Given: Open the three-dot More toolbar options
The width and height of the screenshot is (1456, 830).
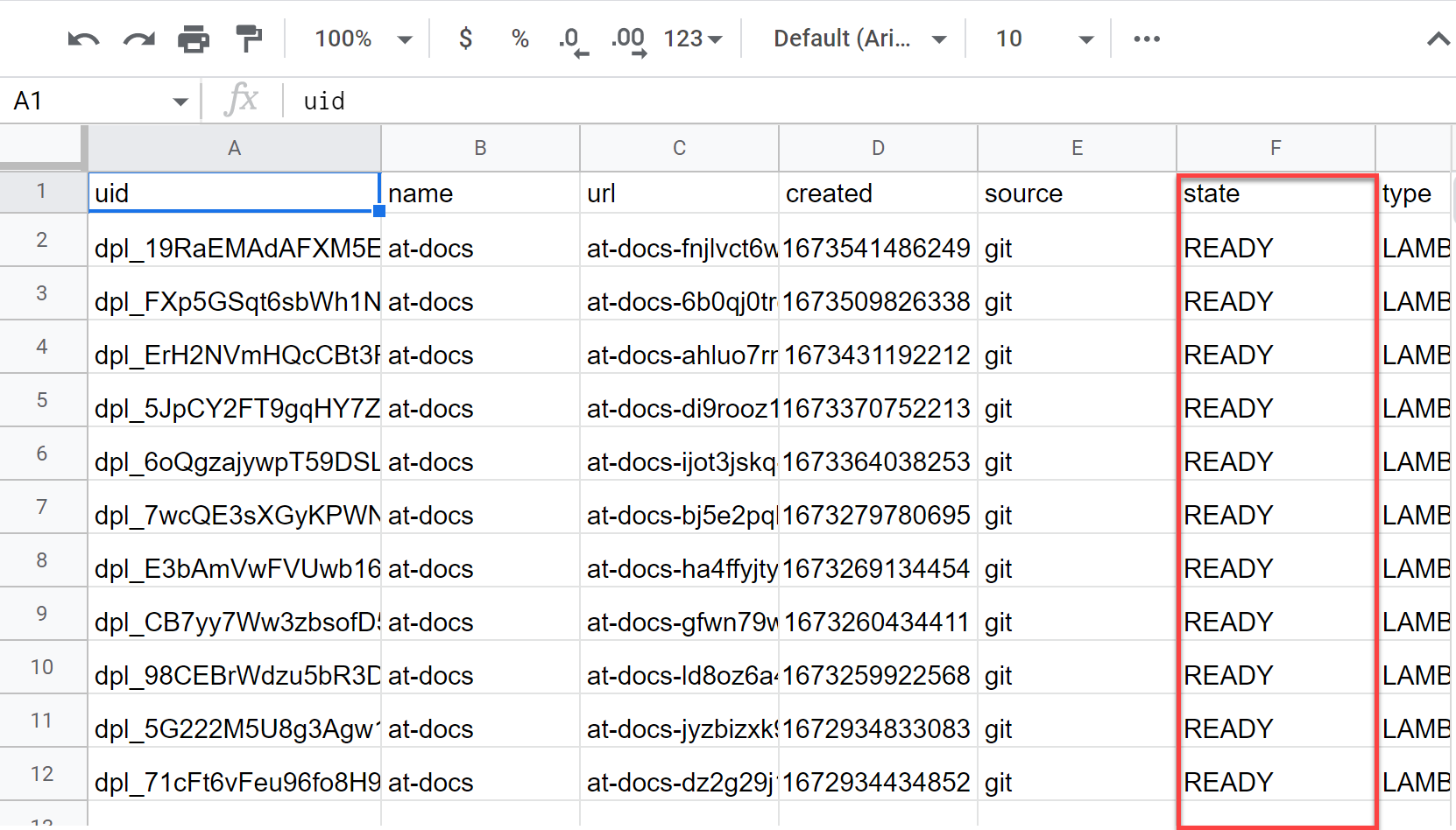Looking at the screenshot, I should (1146, 39).
